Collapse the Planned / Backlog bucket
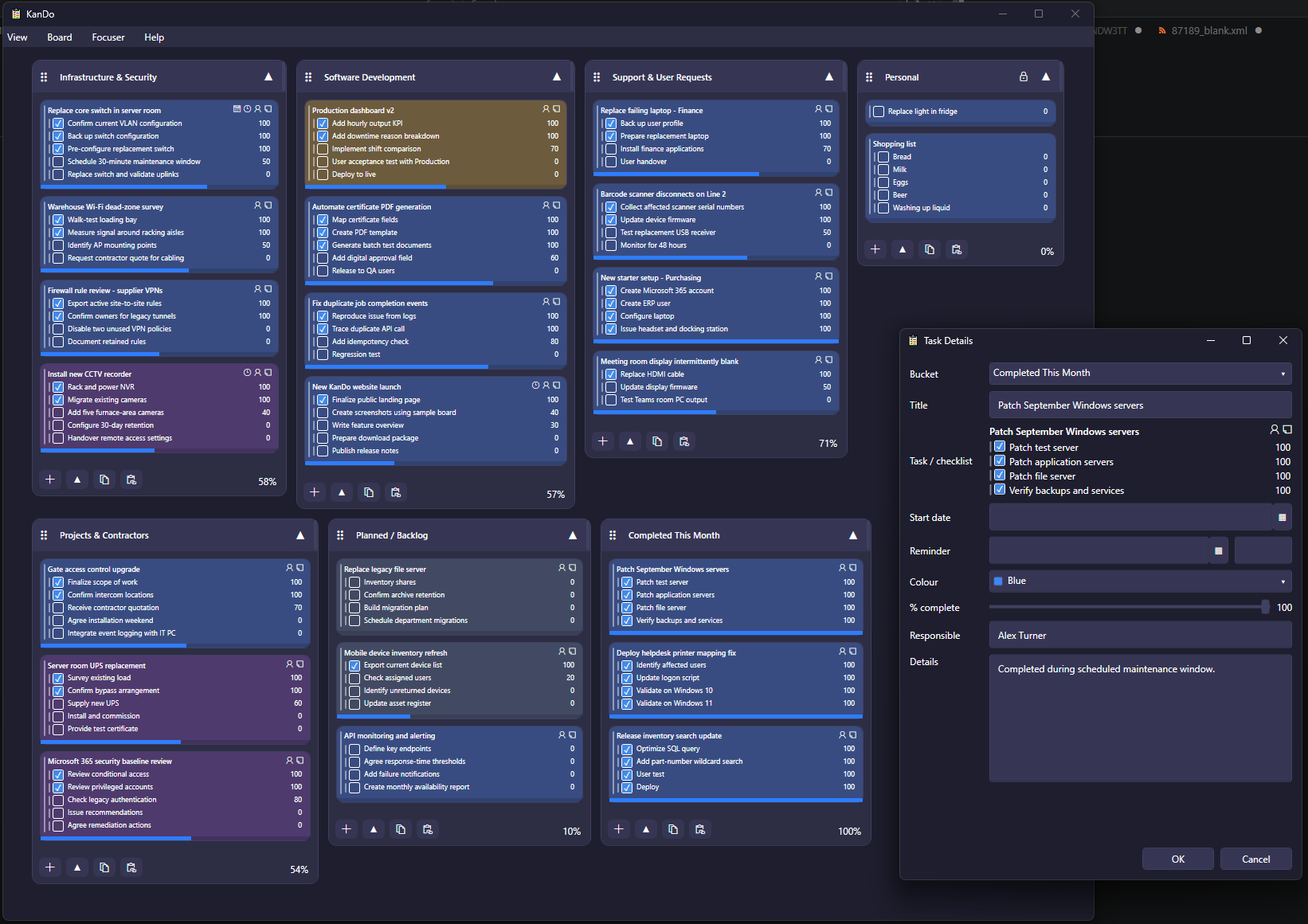 click(x=573, y=535)
